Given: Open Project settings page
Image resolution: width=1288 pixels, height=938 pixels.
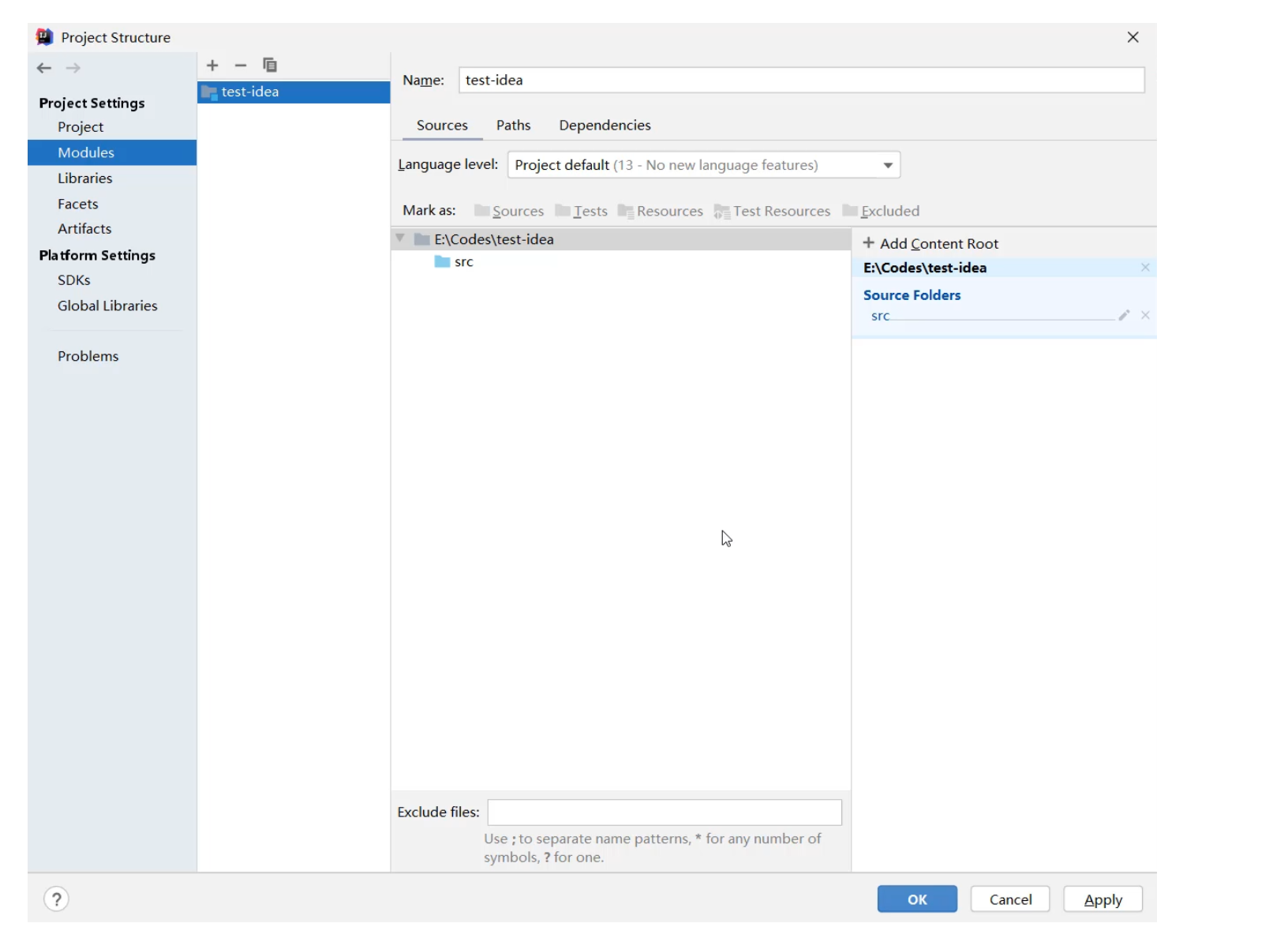Looking at the screenshot, I should click(x=80, y=127).
